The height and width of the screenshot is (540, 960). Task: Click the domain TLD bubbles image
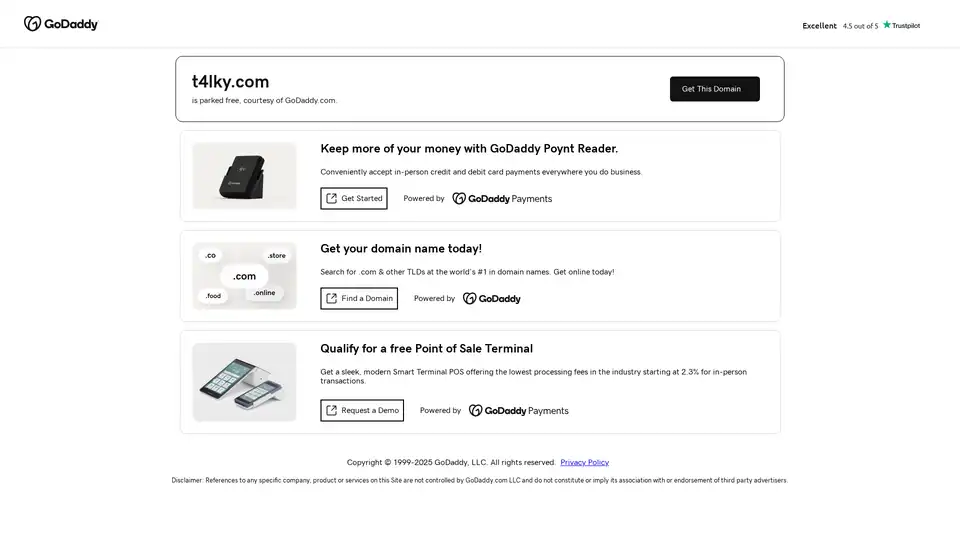coord(244,276)
